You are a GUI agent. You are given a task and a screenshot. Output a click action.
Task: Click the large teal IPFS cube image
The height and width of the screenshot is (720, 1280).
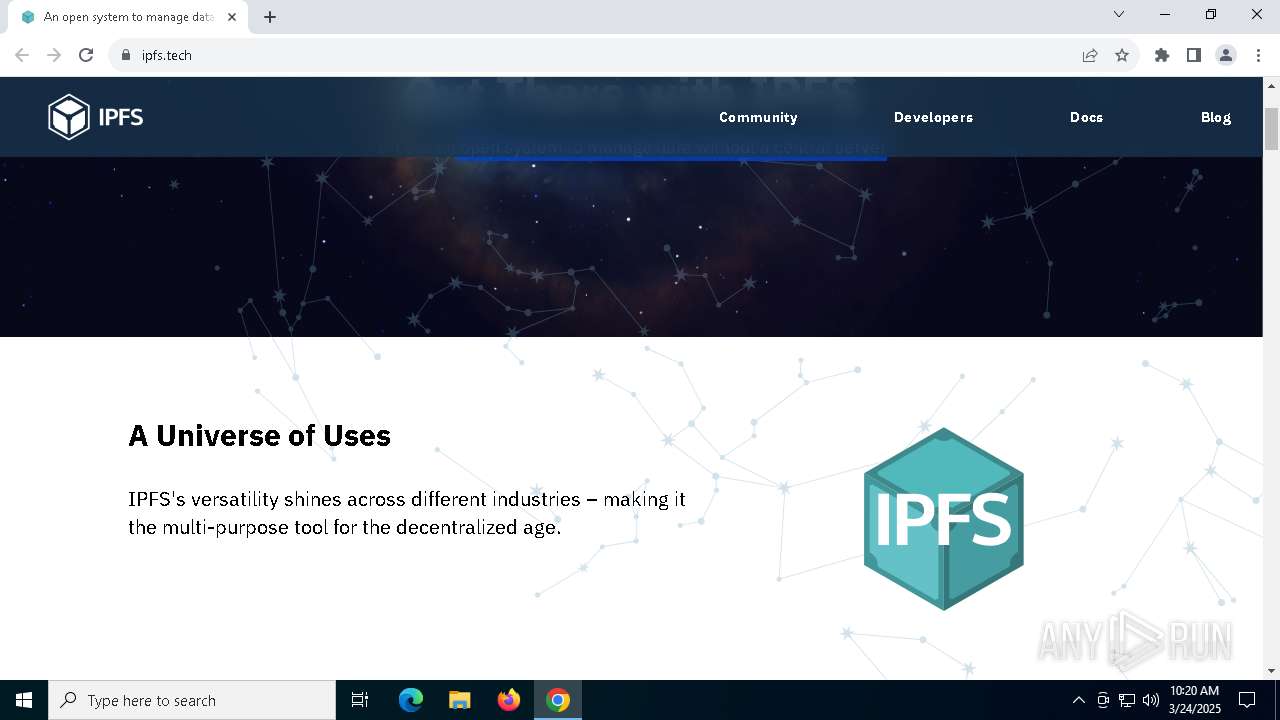pos(943,518)
